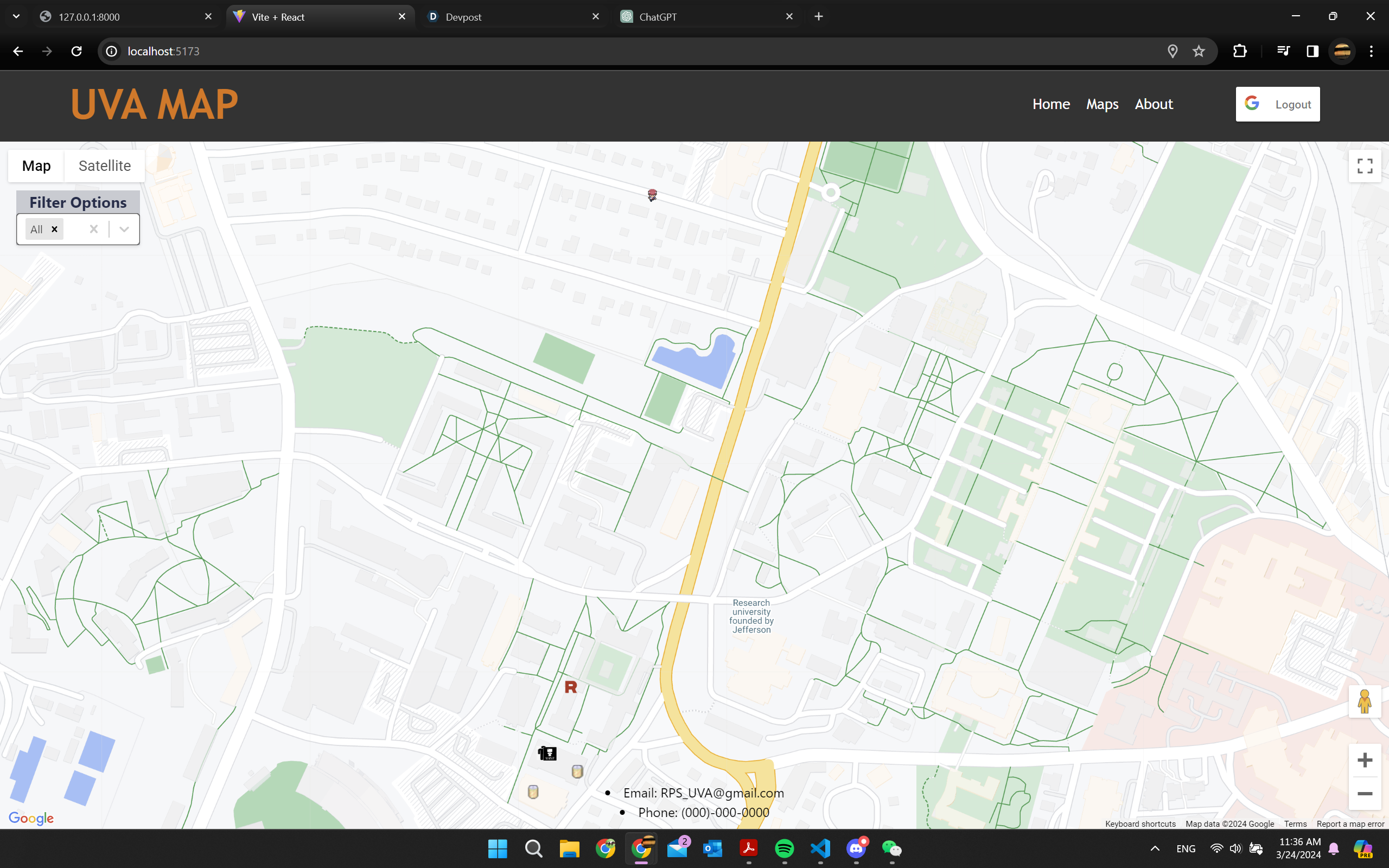The image size is (1389, 868).
Task: Switch the map to Satellite view
Action: [105, 166]
